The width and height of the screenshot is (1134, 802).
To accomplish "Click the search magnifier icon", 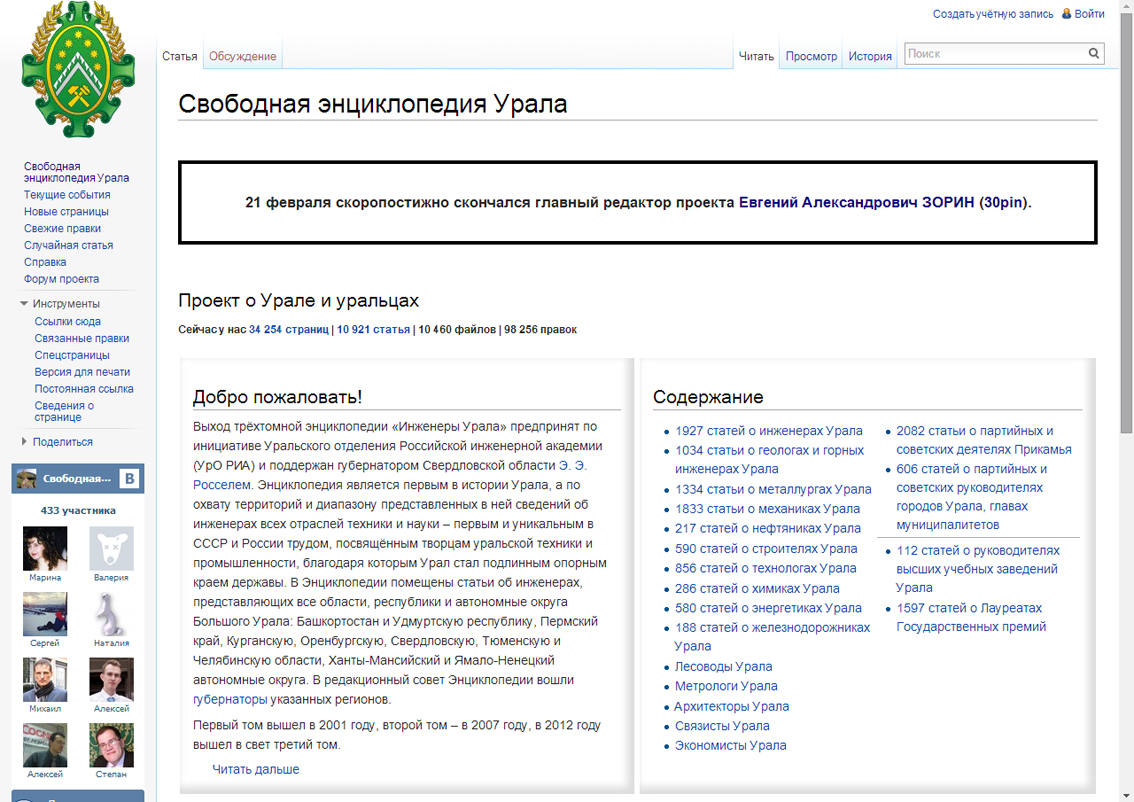I will 1094,53.
